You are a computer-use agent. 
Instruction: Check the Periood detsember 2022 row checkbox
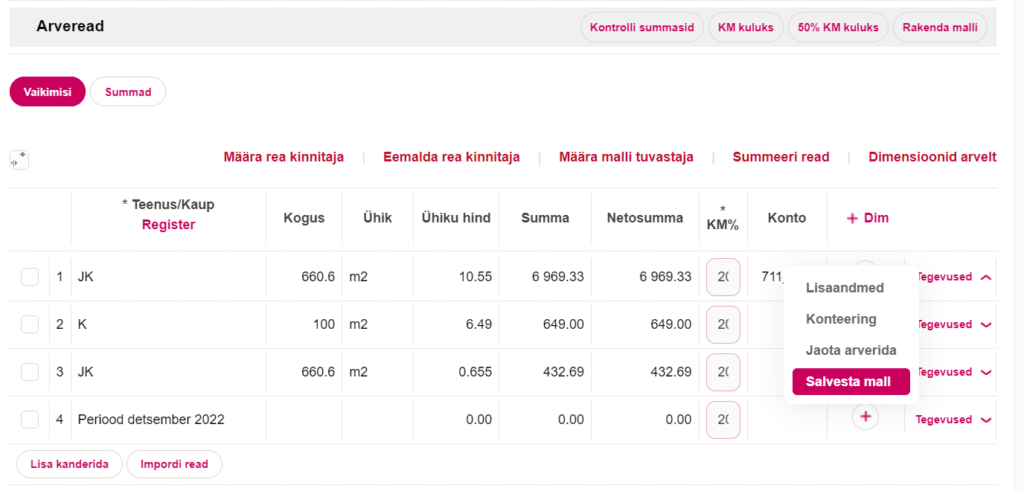[x=30, y=420]
